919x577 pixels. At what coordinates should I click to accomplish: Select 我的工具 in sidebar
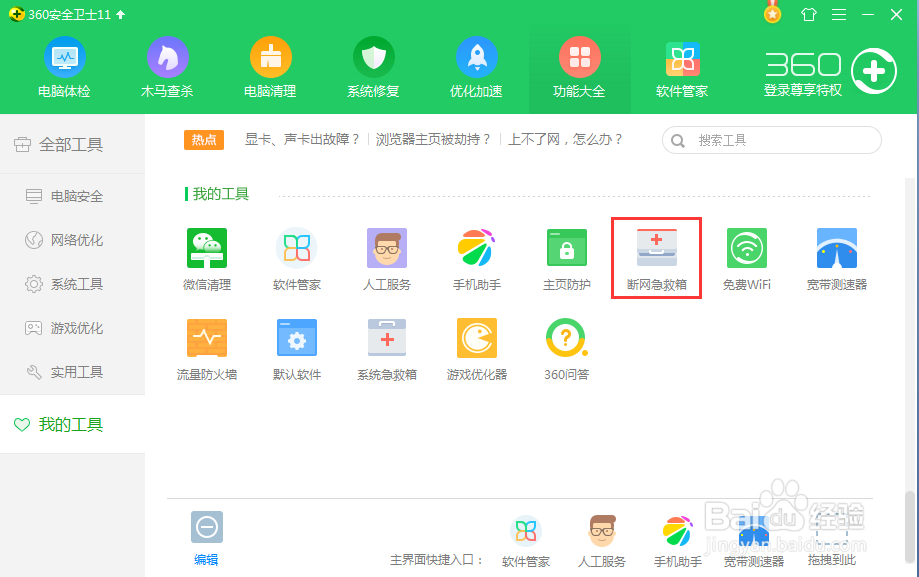point(72,424)
